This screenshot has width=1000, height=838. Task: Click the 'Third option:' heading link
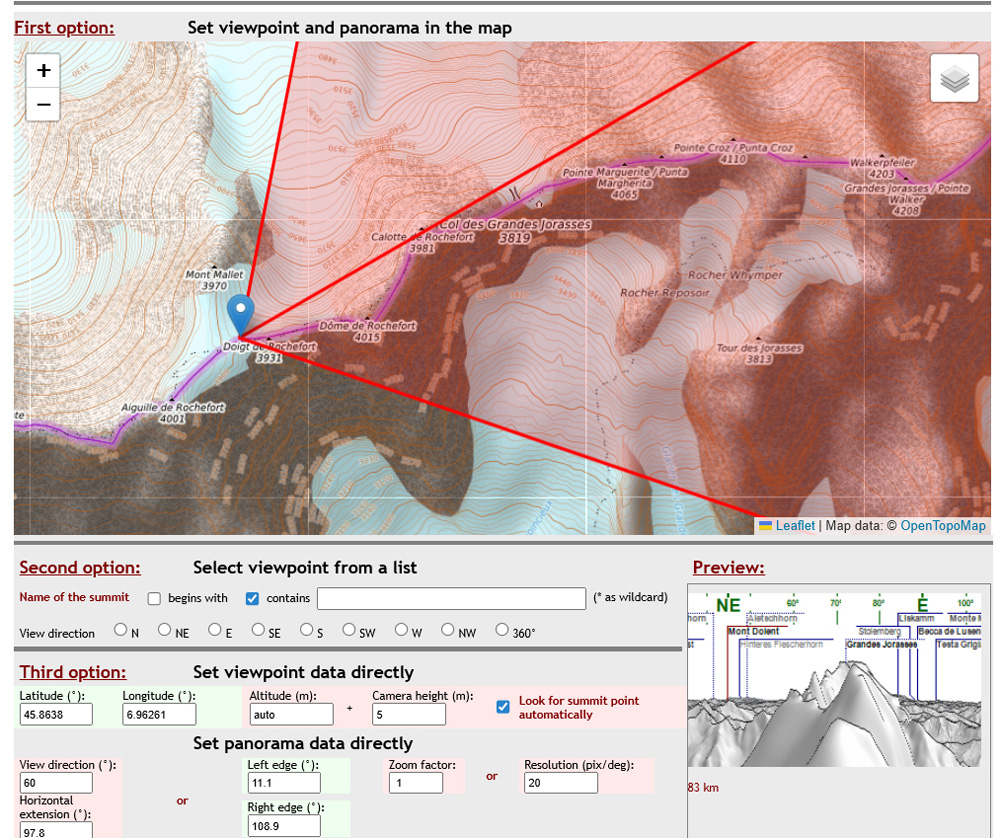(x=73, y=672)
